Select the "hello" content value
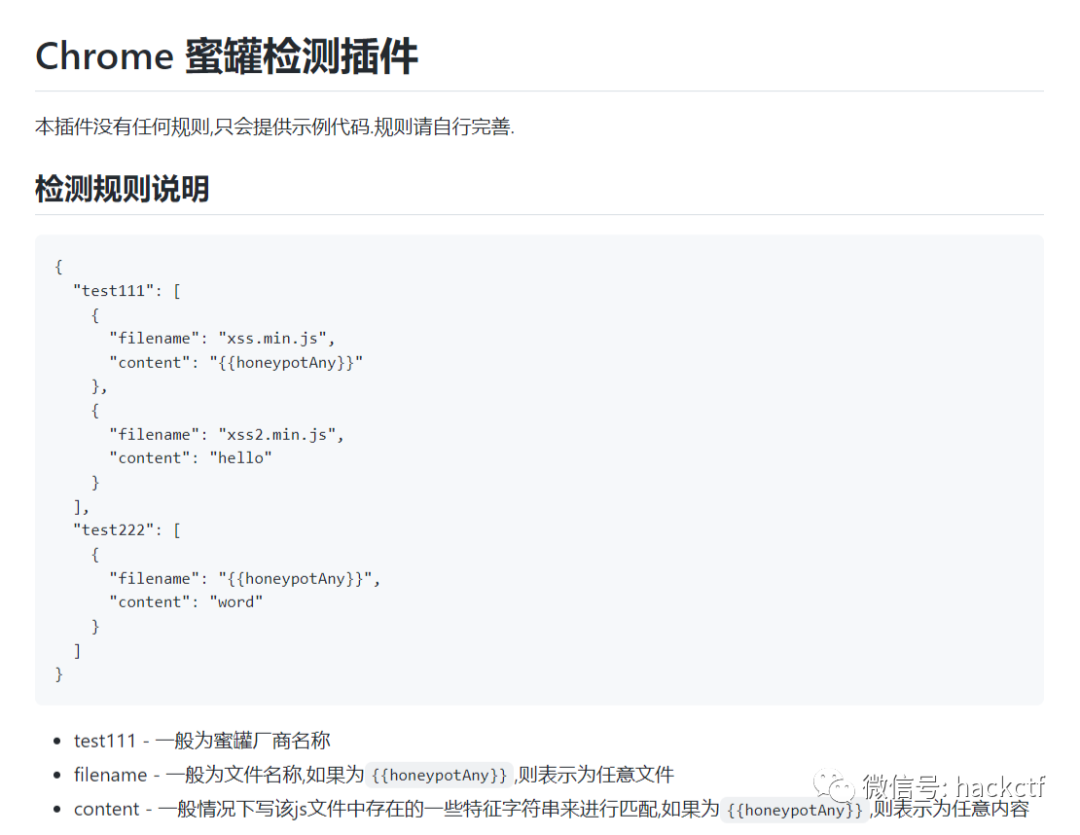Viewport: 1080px width, 835px height. pyautogui.click(x=240, y=458)
